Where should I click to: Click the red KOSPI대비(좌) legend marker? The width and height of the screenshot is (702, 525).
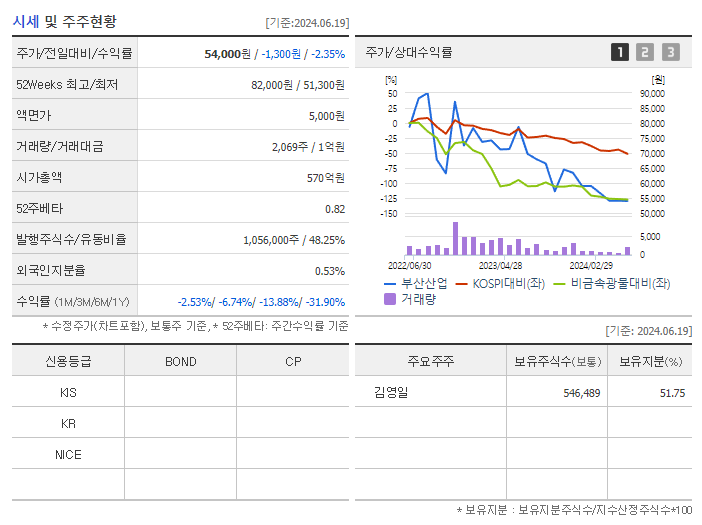coord(462,284)
